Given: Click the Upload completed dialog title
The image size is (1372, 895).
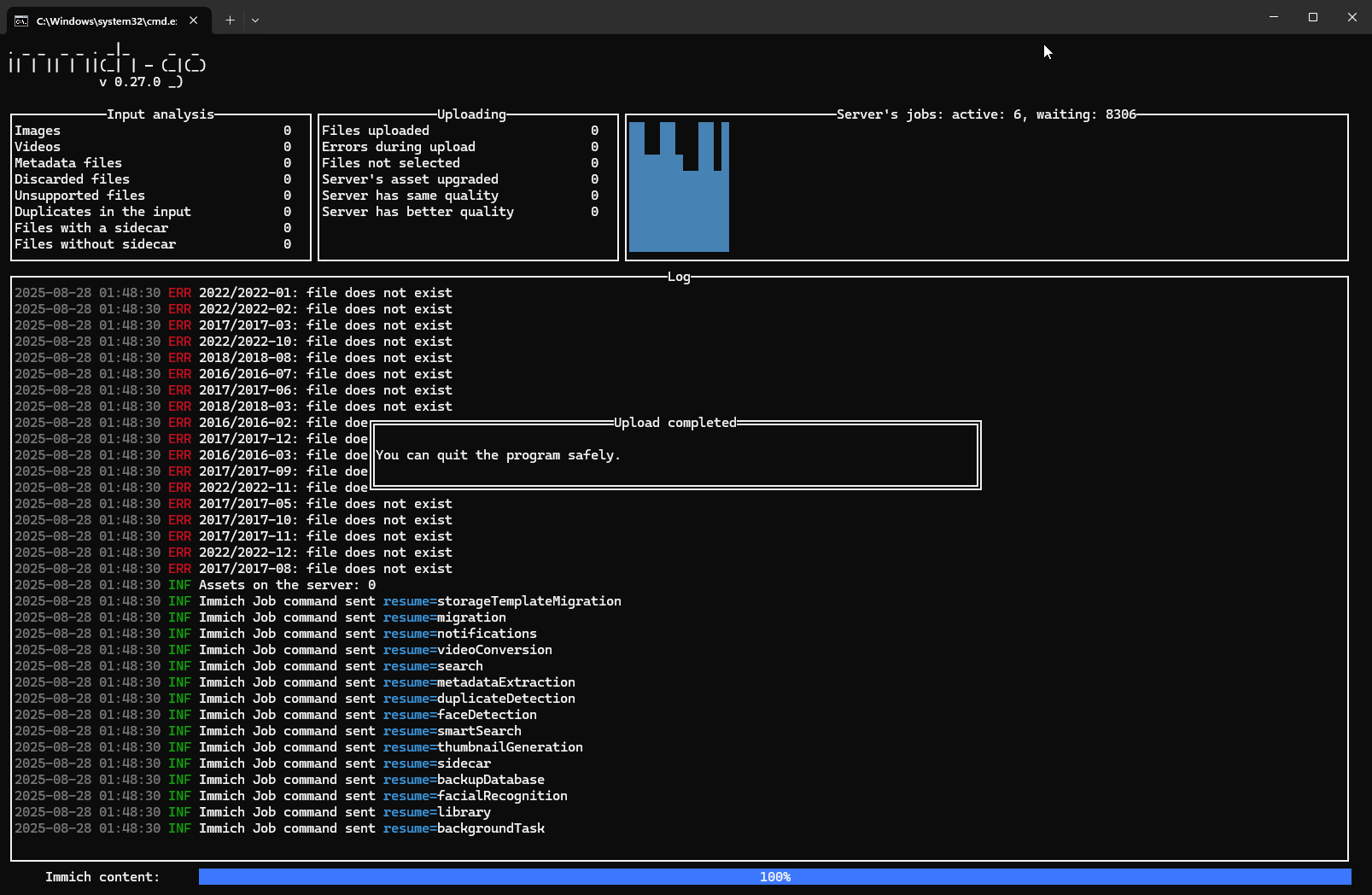Looking at the screenshot, I should coord(674,423).
